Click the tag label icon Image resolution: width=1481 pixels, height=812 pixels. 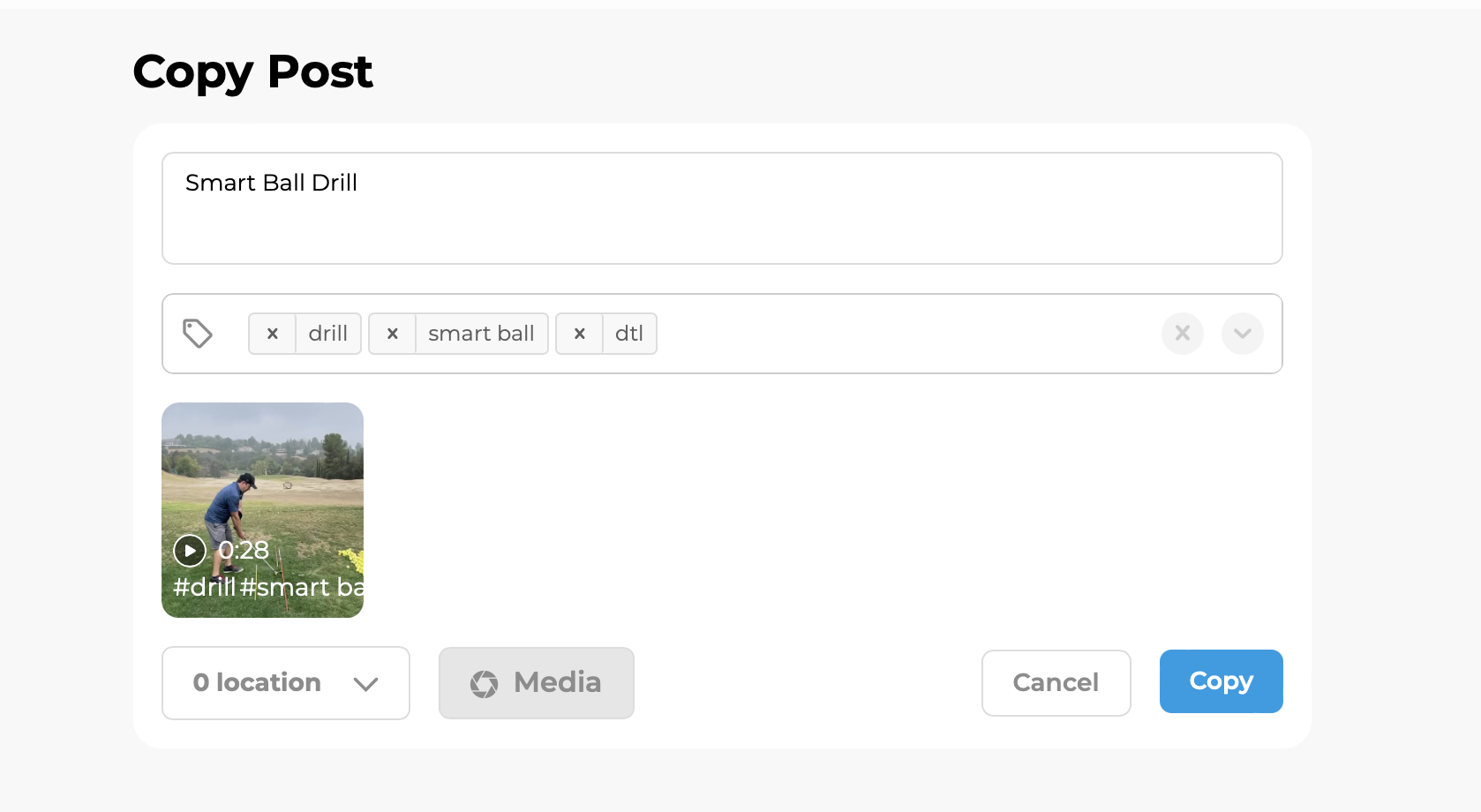[198, 334]
